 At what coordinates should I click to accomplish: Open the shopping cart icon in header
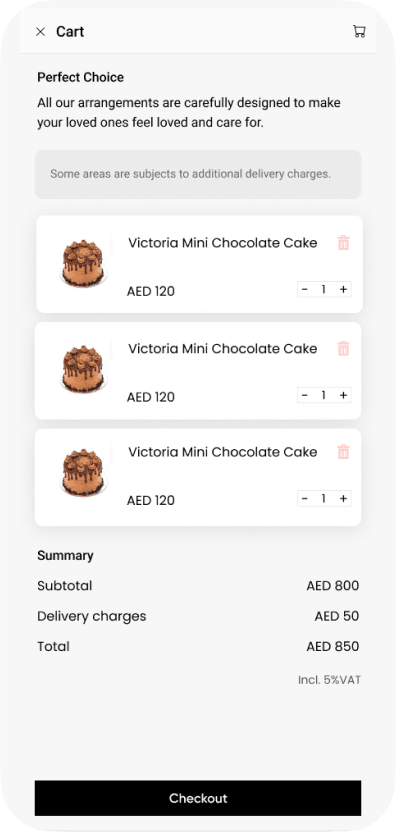(x=359, y=32)
